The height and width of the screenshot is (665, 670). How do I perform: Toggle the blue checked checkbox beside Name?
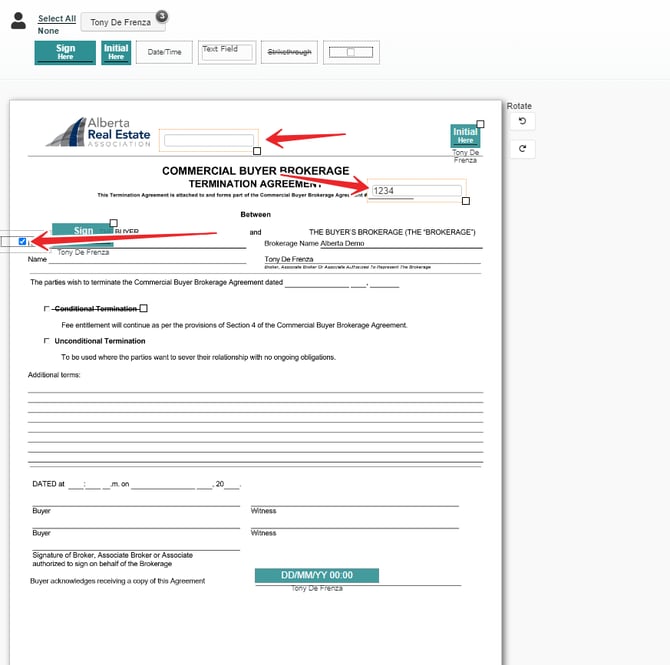coord(23,241)
